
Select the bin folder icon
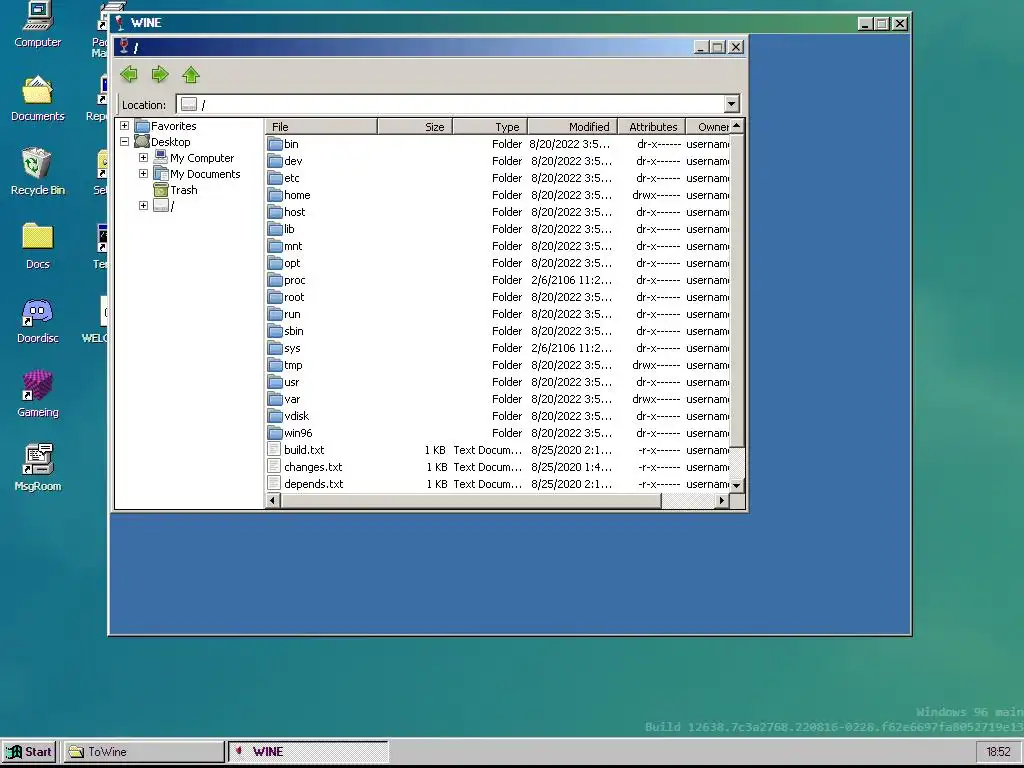(275, 144)
